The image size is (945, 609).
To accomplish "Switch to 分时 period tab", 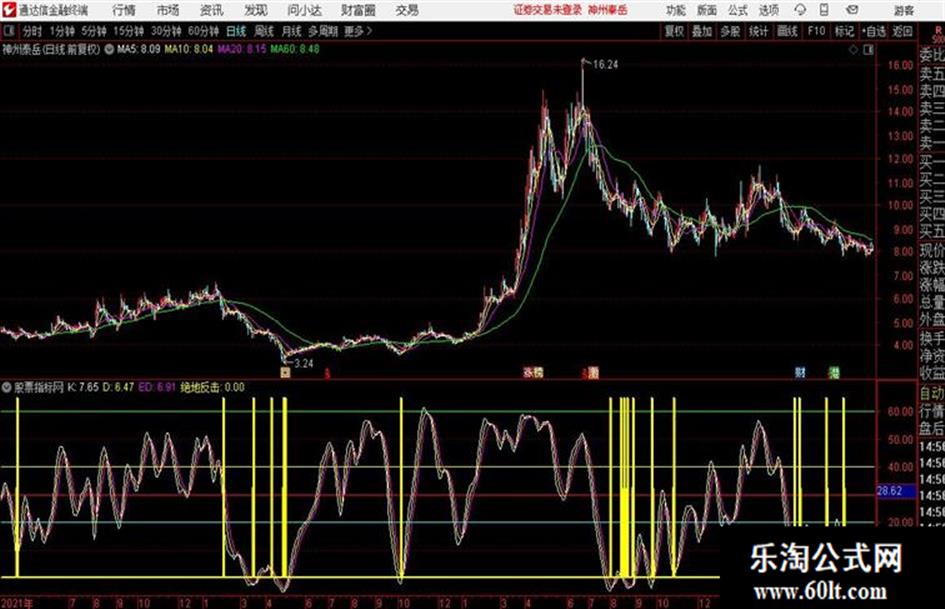I will tap(33, 31).
